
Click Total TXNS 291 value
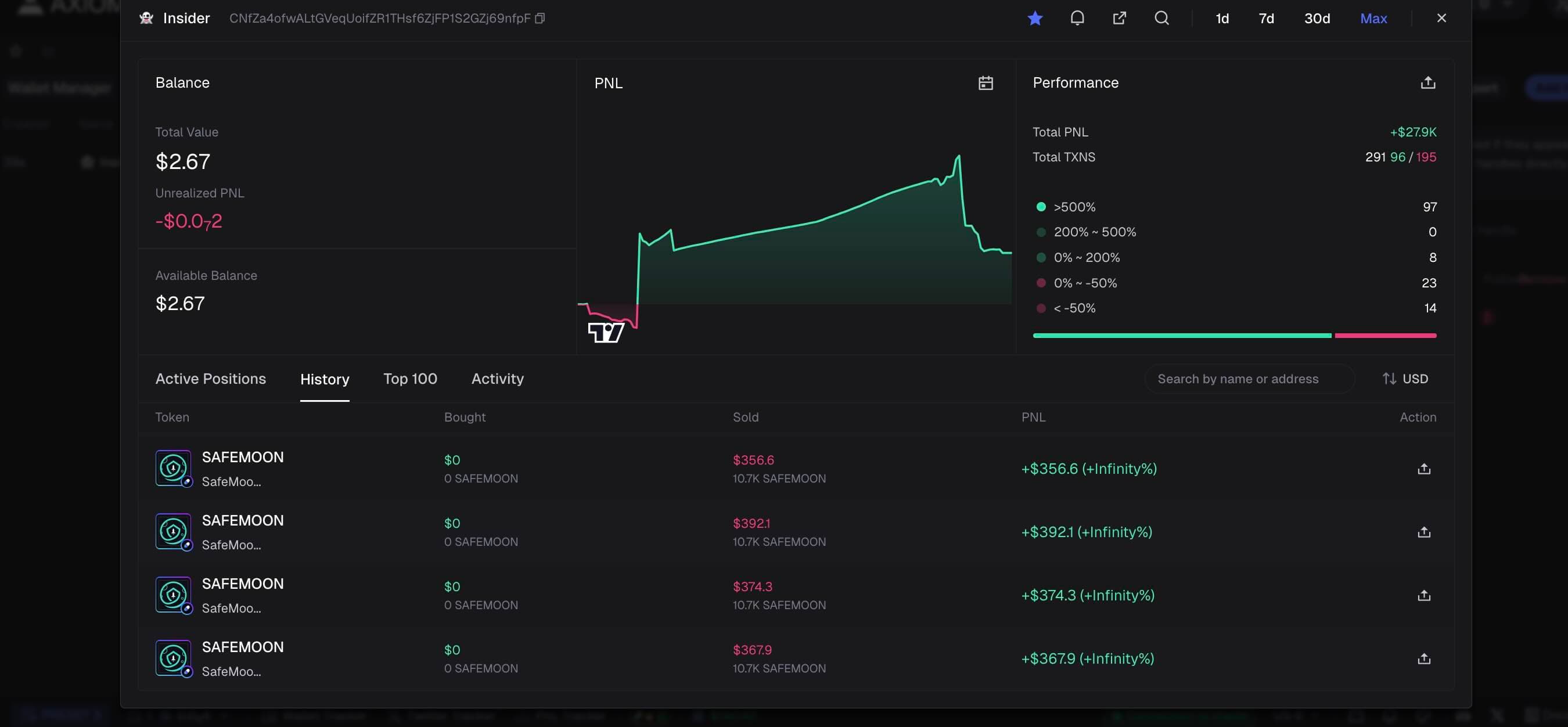pos(1375,157)
